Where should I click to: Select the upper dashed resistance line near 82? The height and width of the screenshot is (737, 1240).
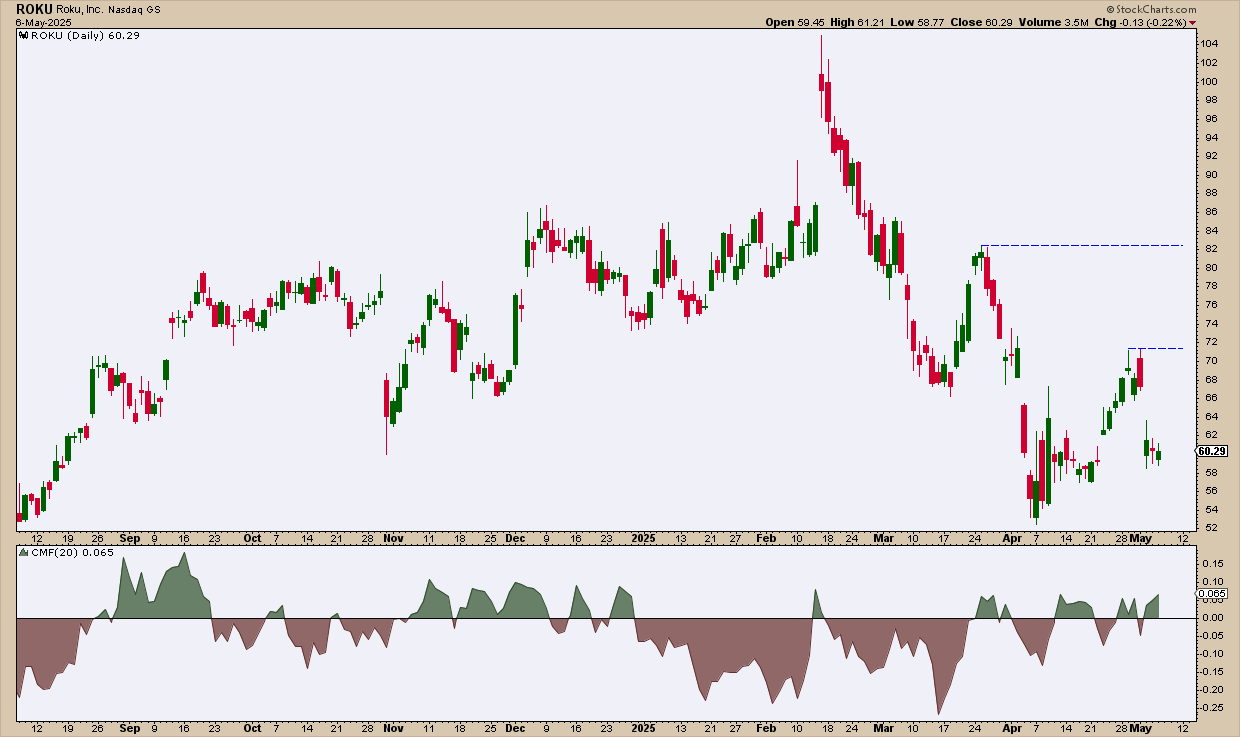coord(1083,245)
